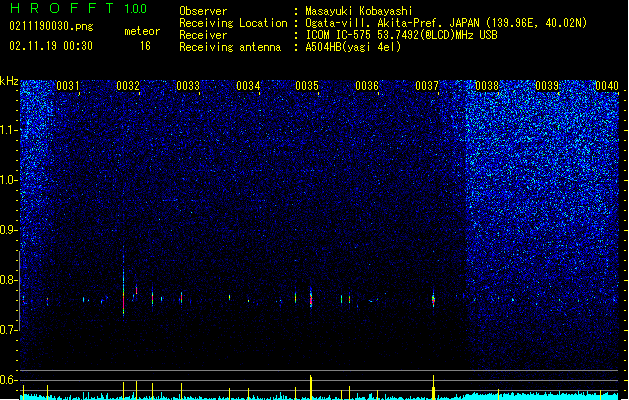This screenshot has width=629, height=400.
Task: Click the 0.9 frequency axis label
Action: 9,230
